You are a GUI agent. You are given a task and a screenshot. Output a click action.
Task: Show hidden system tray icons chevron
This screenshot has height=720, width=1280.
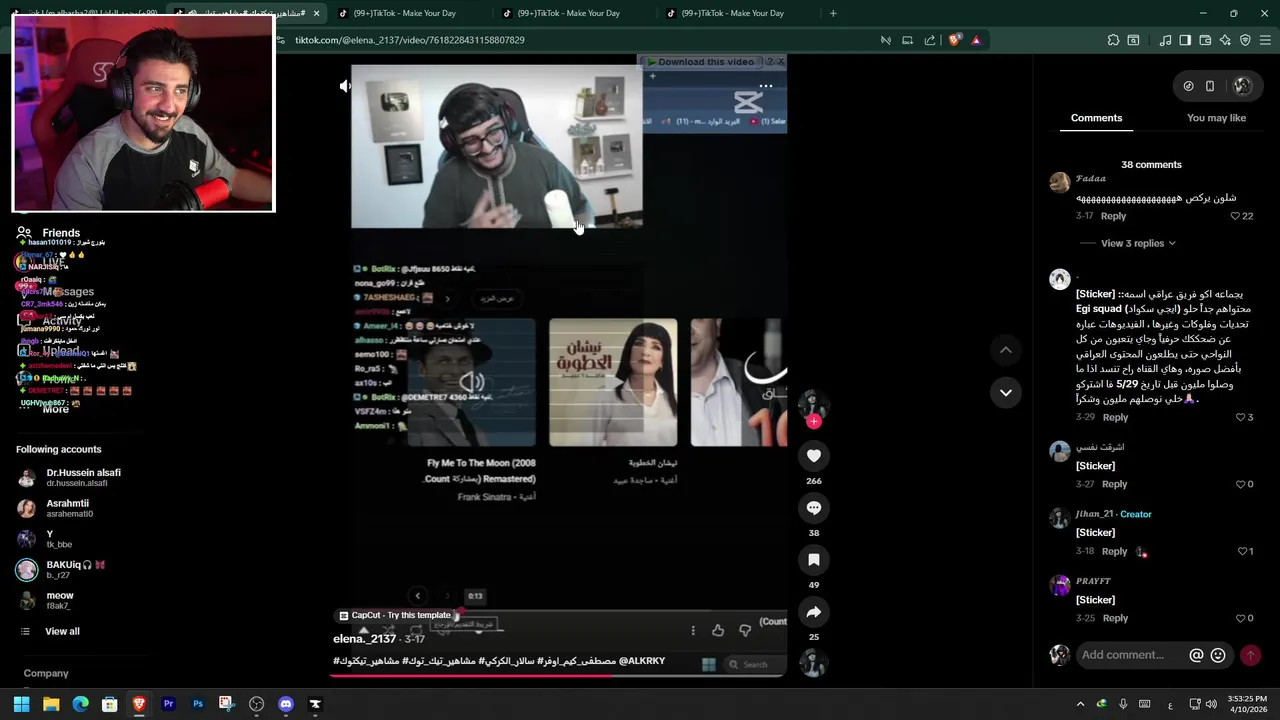[1080, 704]
